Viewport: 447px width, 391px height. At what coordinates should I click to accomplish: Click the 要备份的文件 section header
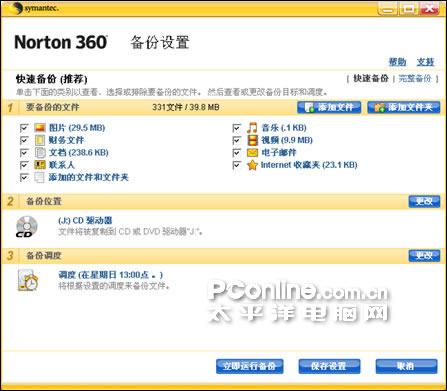point(53,107)
